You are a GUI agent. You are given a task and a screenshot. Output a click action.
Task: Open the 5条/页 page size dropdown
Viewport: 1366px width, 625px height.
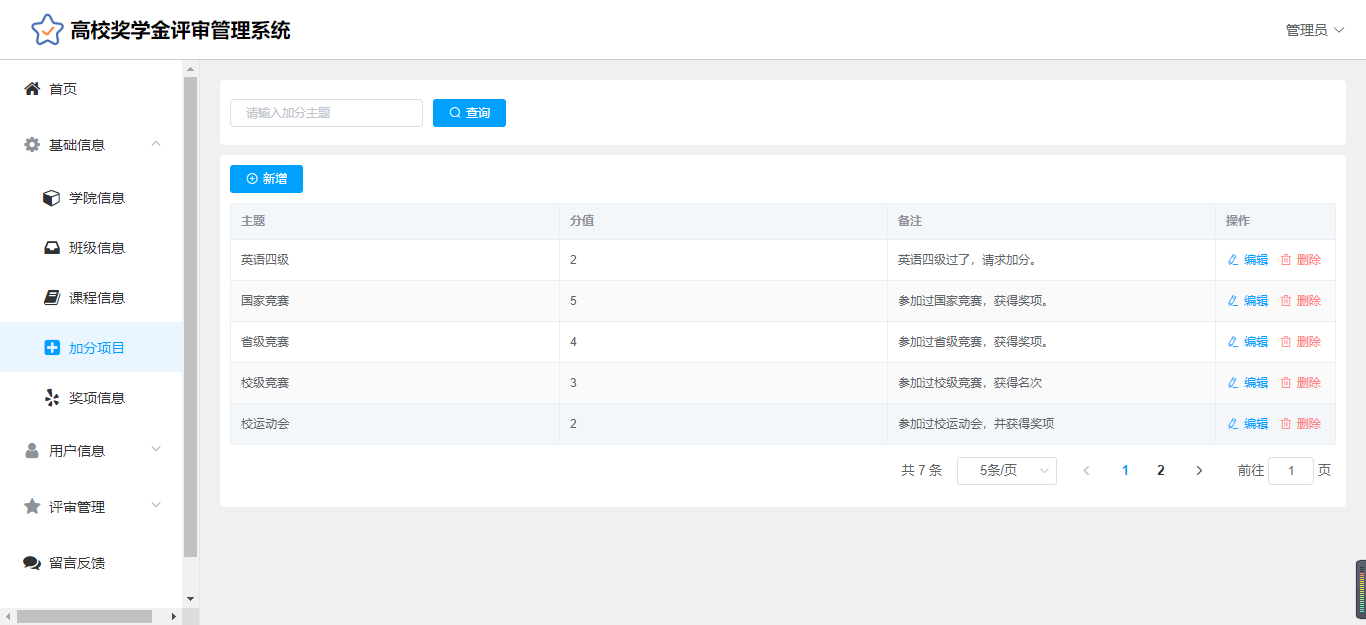[1006, 471]
